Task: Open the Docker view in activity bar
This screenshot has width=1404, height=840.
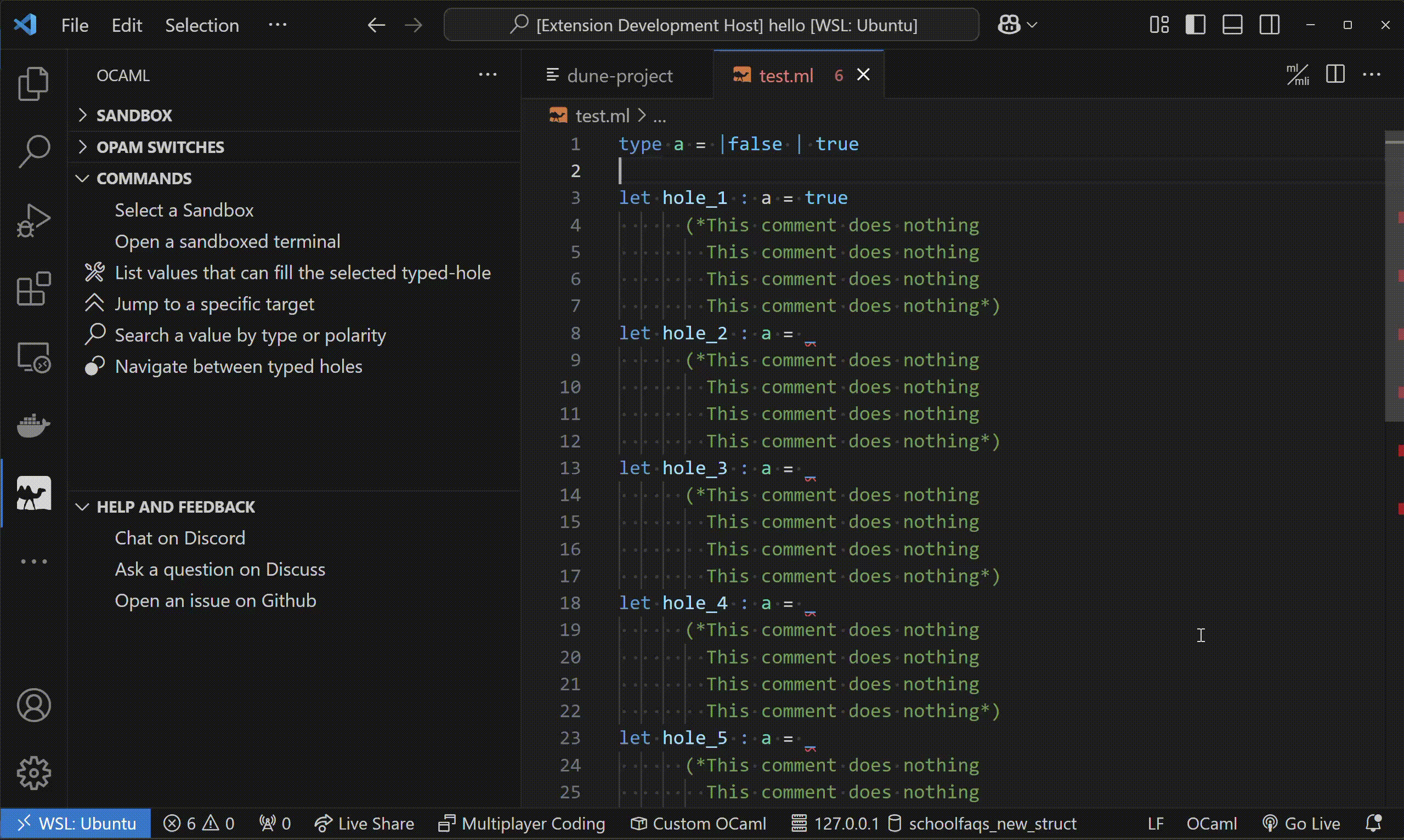Action: (x=33, y=425)
